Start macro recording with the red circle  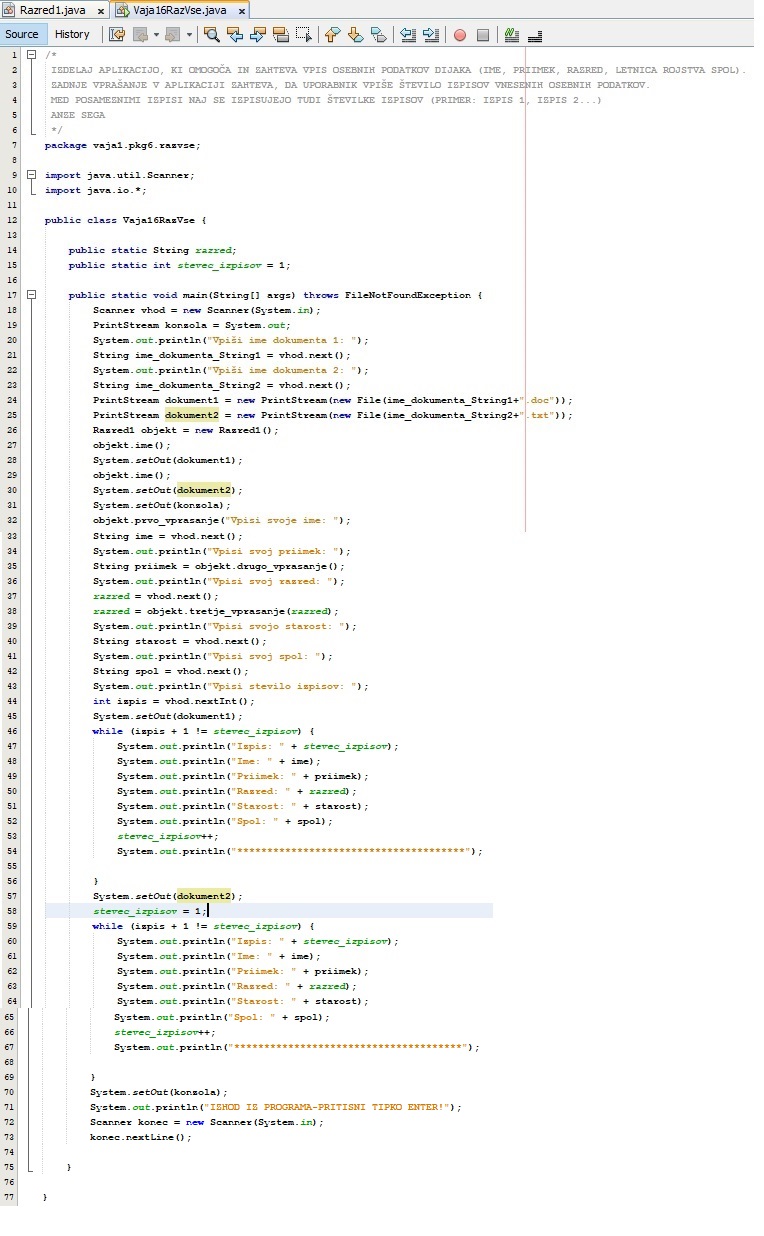point(460,35)
